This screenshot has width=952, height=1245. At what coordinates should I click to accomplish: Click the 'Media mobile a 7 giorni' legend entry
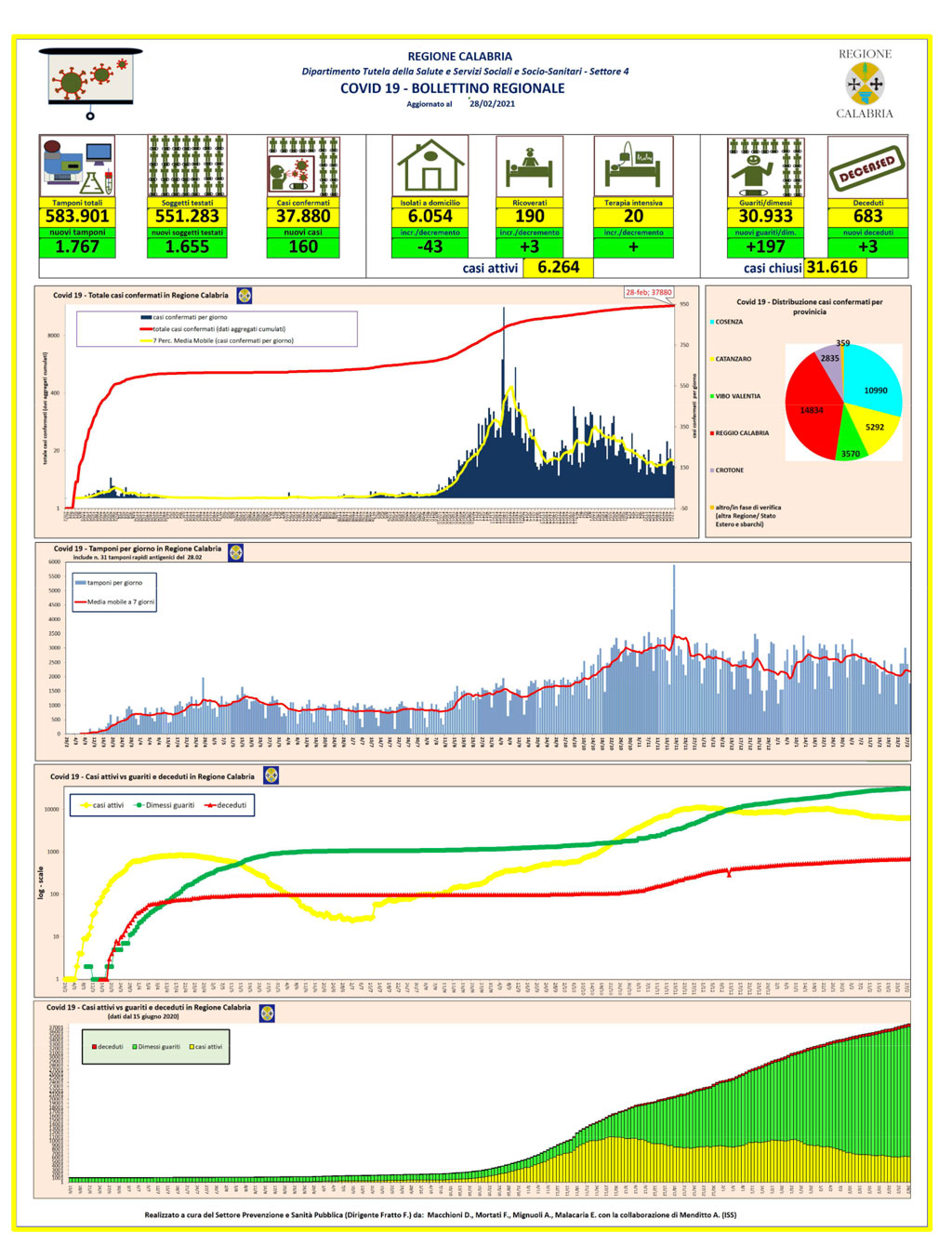click(114, 603)
